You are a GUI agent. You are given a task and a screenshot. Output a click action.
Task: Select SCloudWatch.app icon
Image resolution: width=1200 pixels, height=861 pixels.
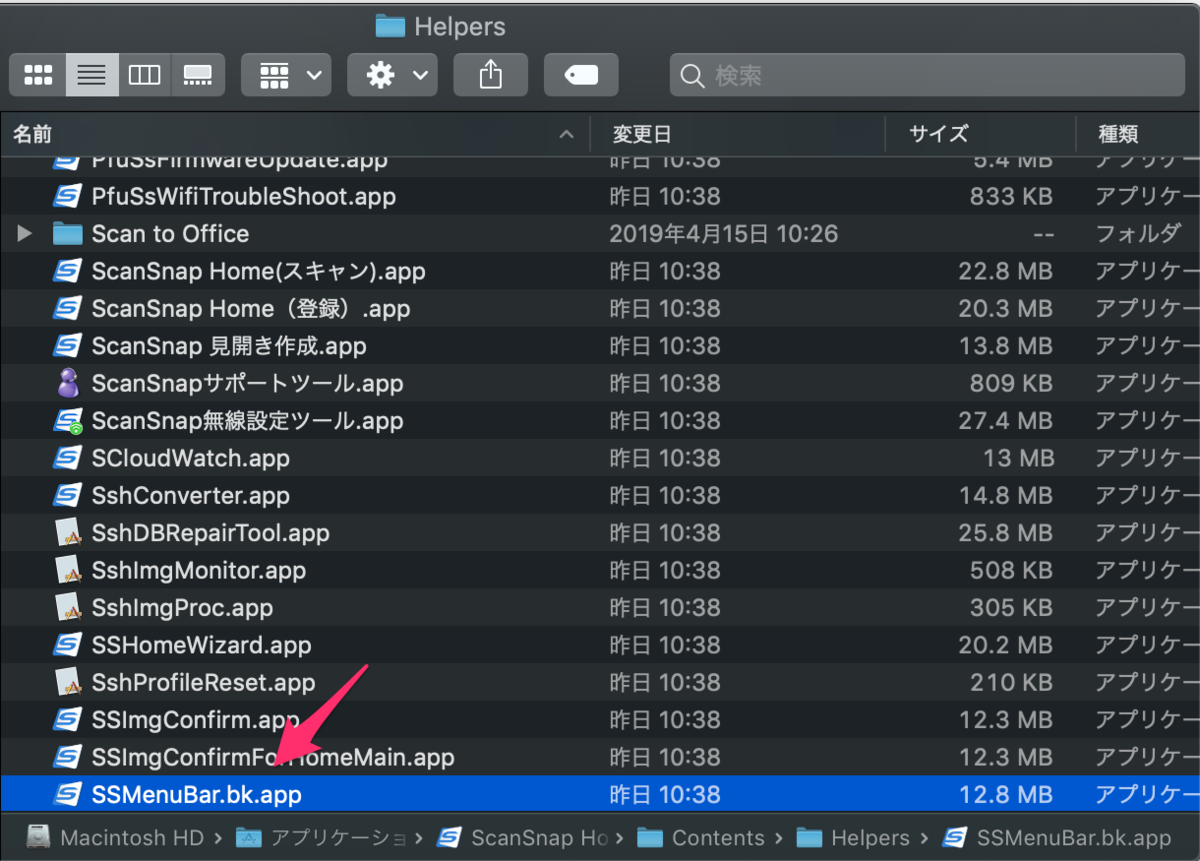pyautogui.click(x=67, y=458)
